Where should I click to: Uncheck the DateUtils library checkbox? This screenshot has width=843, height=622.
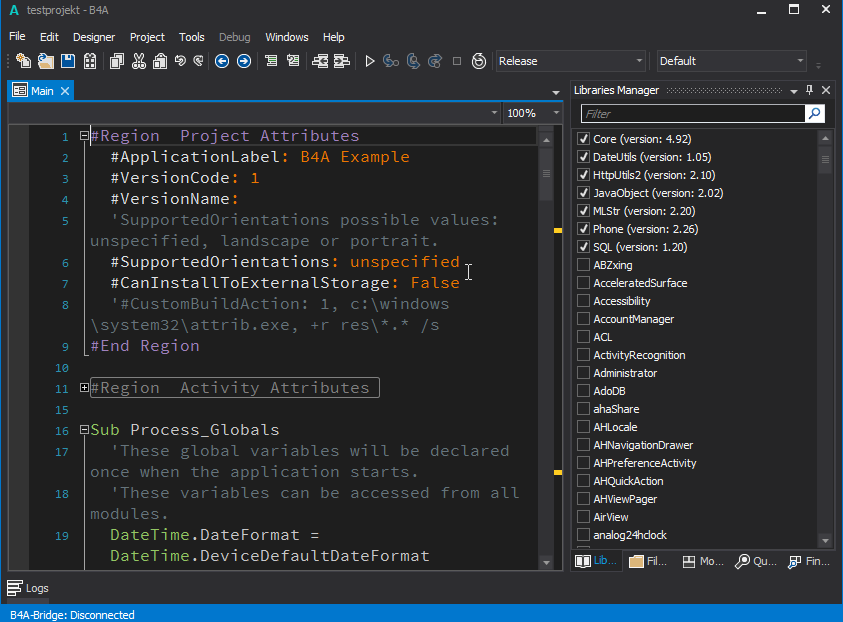pos(584,157)
